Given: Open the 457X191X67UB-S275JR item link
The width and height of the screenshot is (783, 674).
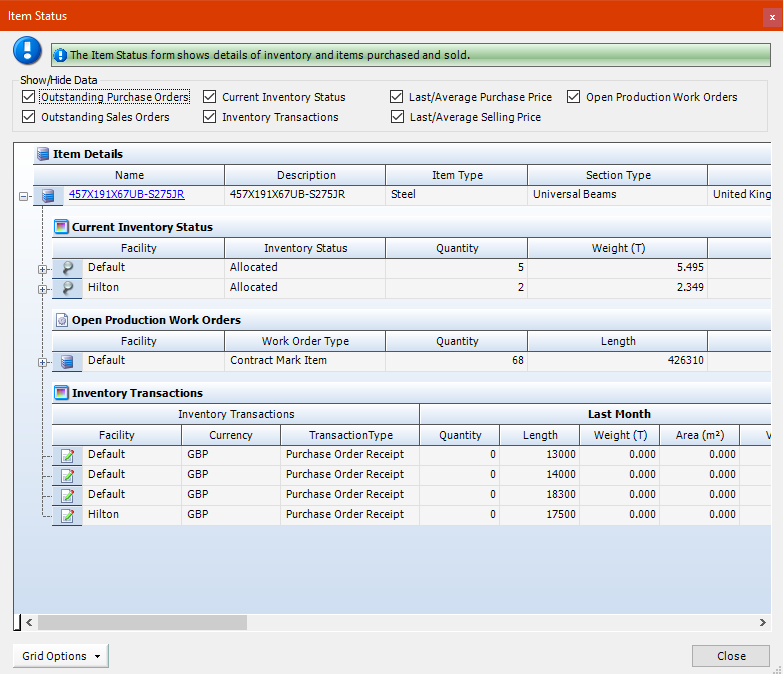Looking at the screenshot, I should 126,195.
